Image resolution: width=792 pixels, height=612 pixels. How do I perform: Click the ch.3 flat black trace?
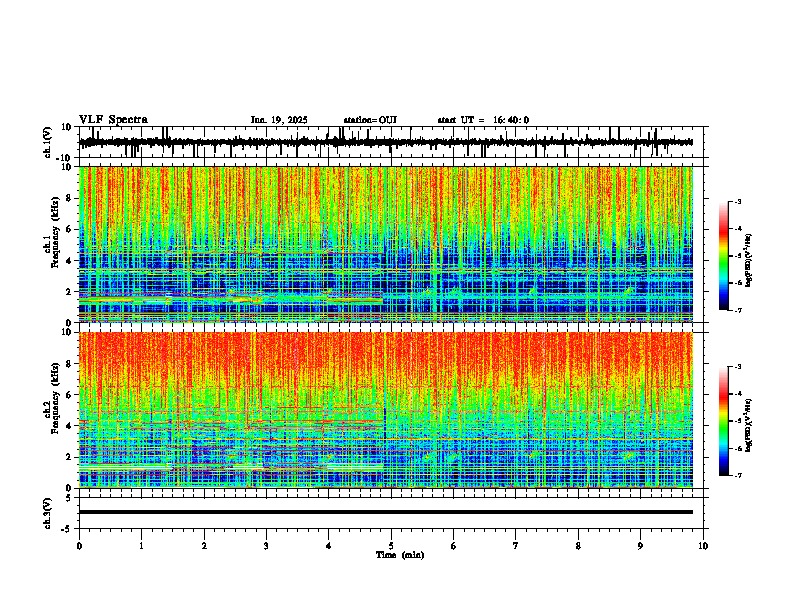tap(386, 512)
